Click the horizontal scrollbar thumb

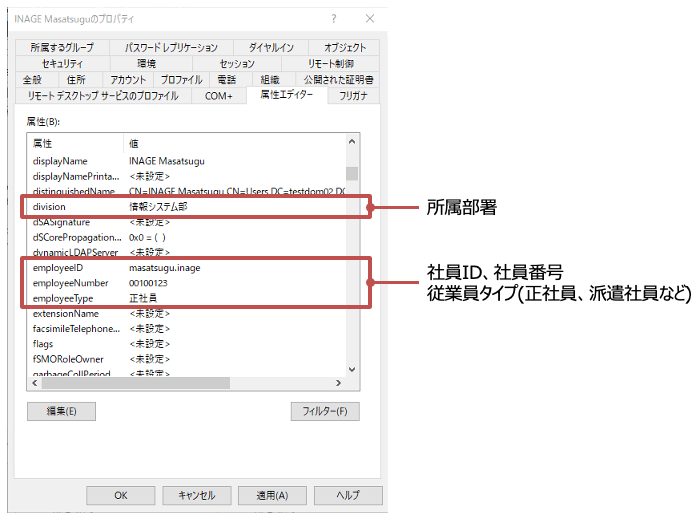[x=136, y=383]
